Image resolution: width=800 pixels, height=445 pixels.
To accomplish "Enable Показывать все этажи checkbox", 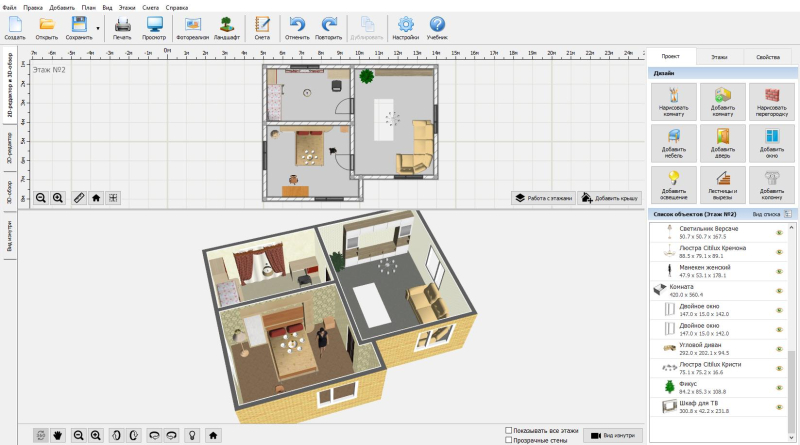I will coord(510,429).
